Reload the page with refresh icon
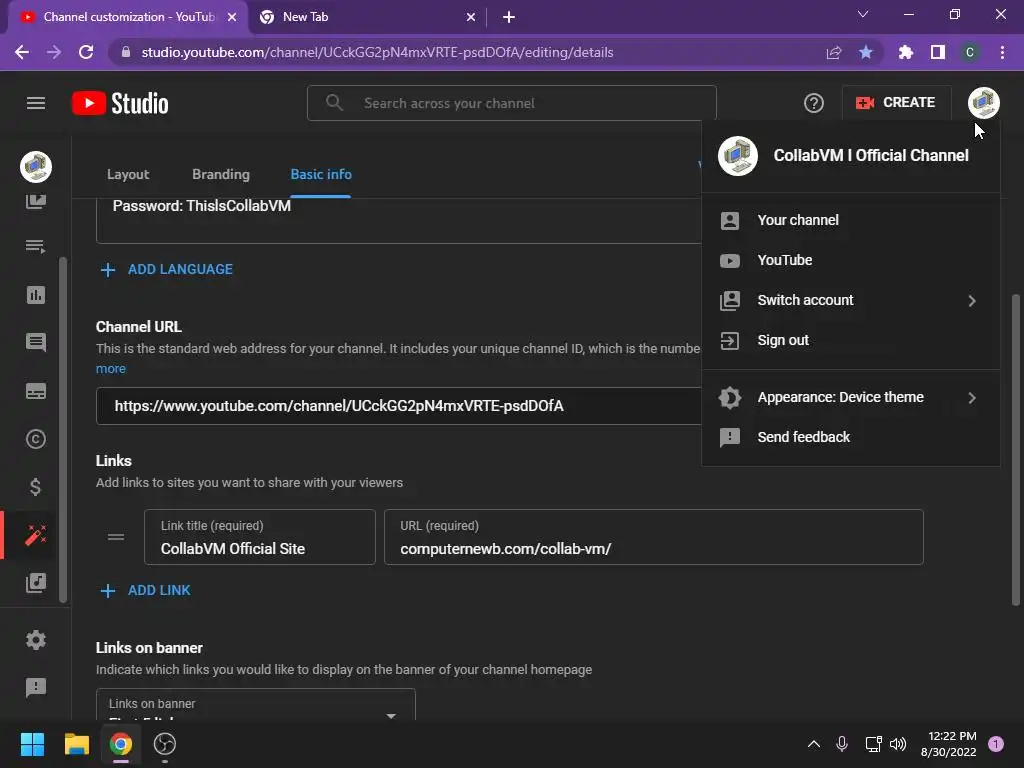Screen dimensions: 1024x768 point(86,52)
